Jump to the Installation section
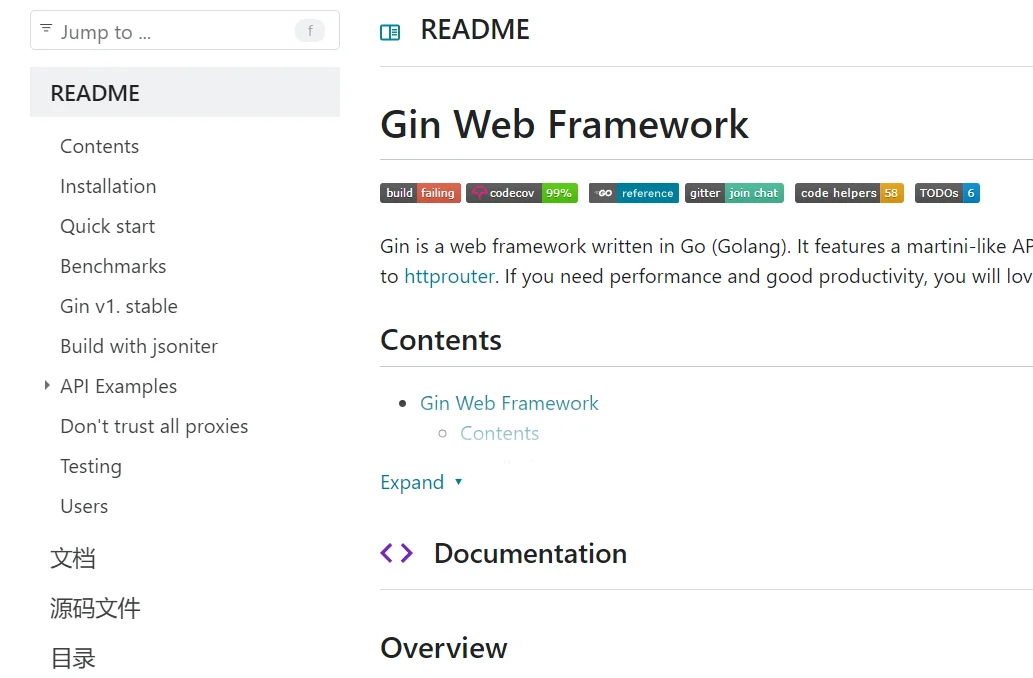Viewport: 1033px width, 678px height. pos(108,186)
